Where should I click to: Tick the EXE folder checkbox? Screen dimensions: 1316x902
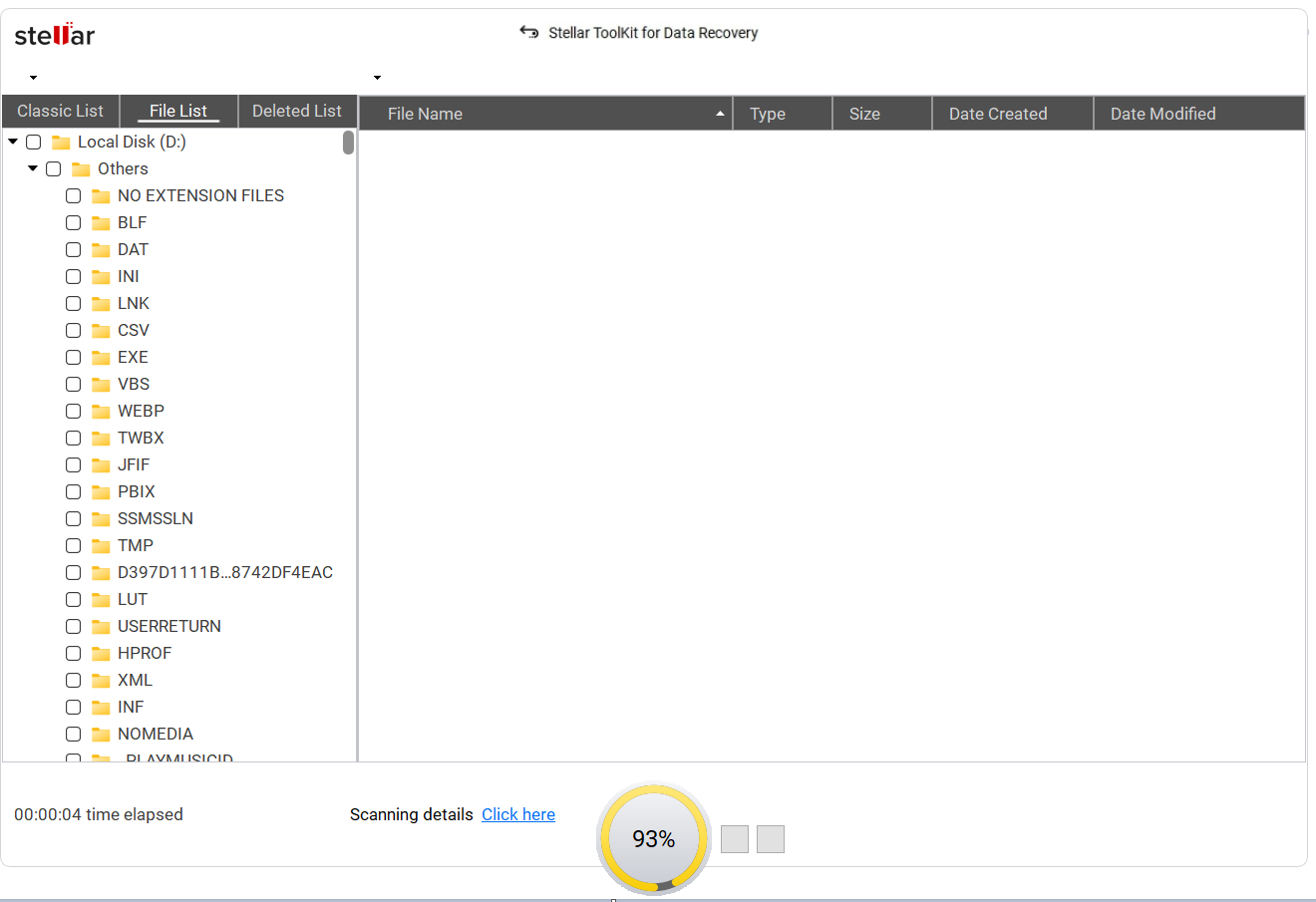click(74, 358)
